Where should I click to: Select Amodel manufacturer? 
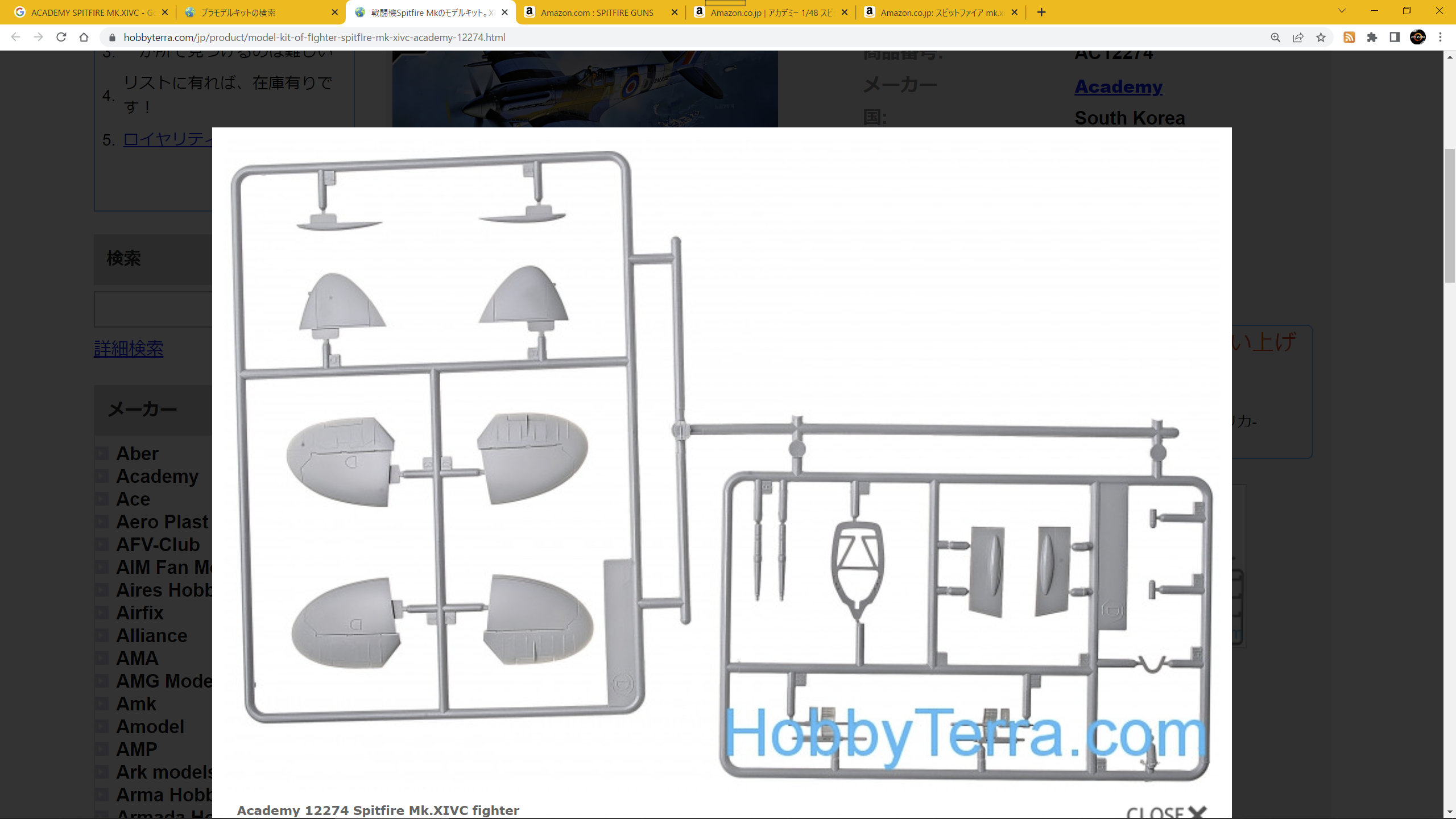[x=150, y=727]
